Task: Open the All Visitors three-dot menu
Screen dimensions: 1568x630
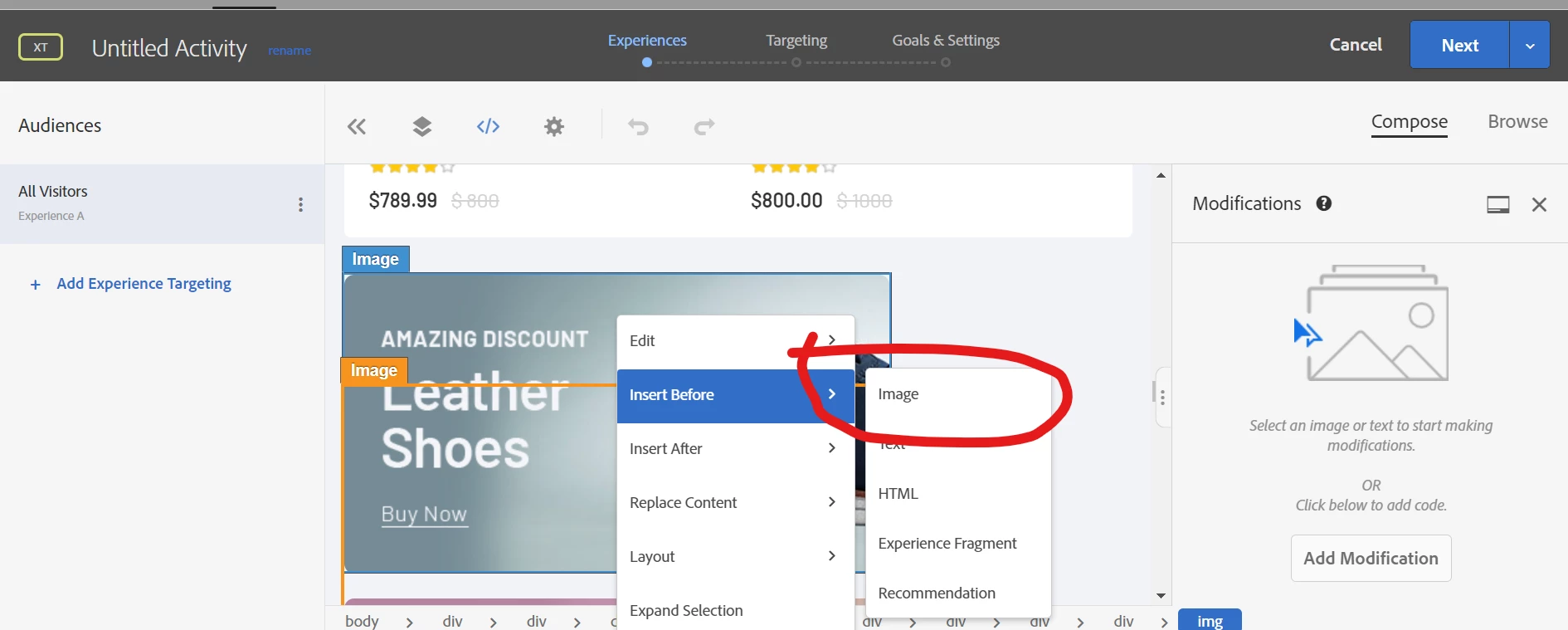Action: coord(300,204)
